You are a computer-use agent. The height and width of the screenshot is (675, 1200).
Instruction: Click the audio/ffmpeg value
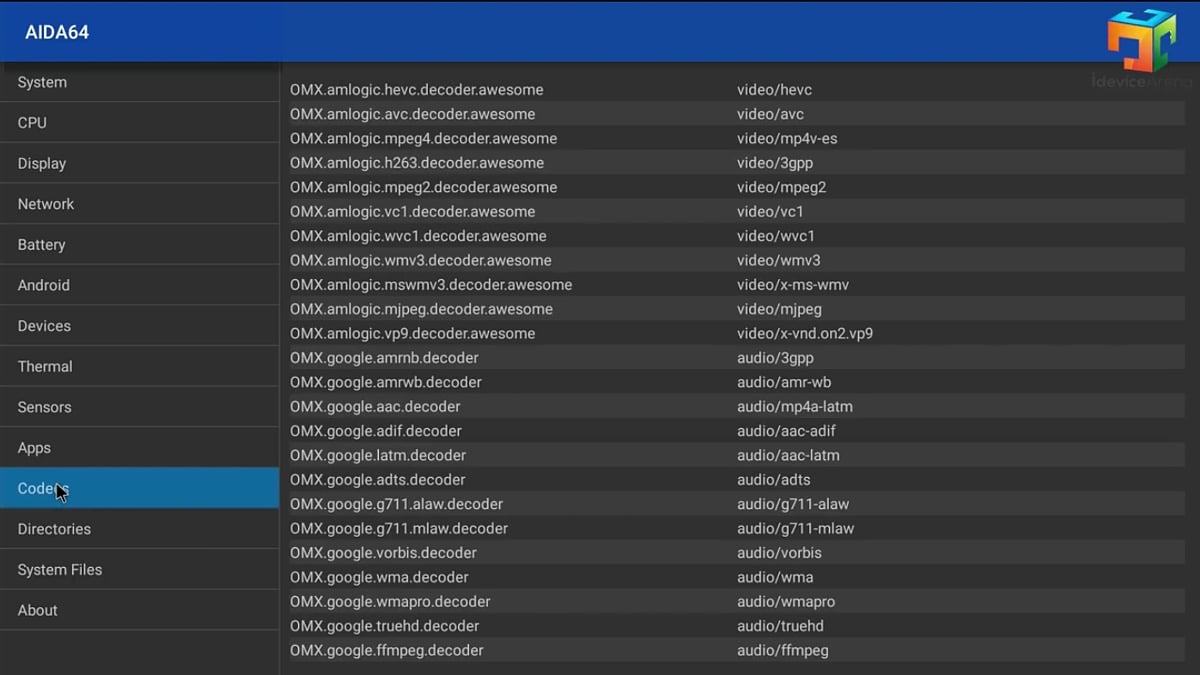(783, 650)
